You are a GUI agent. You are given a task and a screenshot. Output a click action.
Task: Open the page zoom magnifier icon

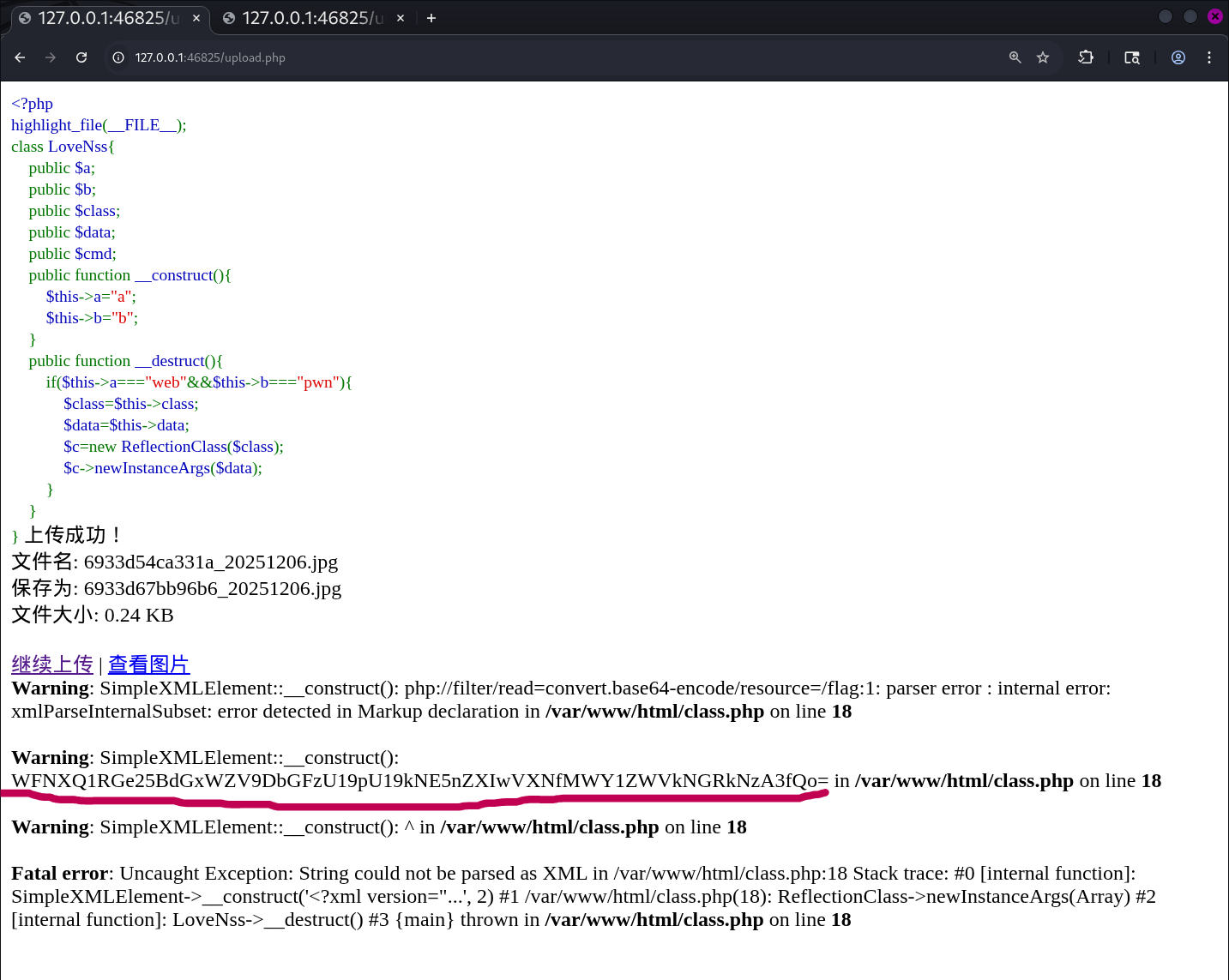click(x=1015, y=57)
